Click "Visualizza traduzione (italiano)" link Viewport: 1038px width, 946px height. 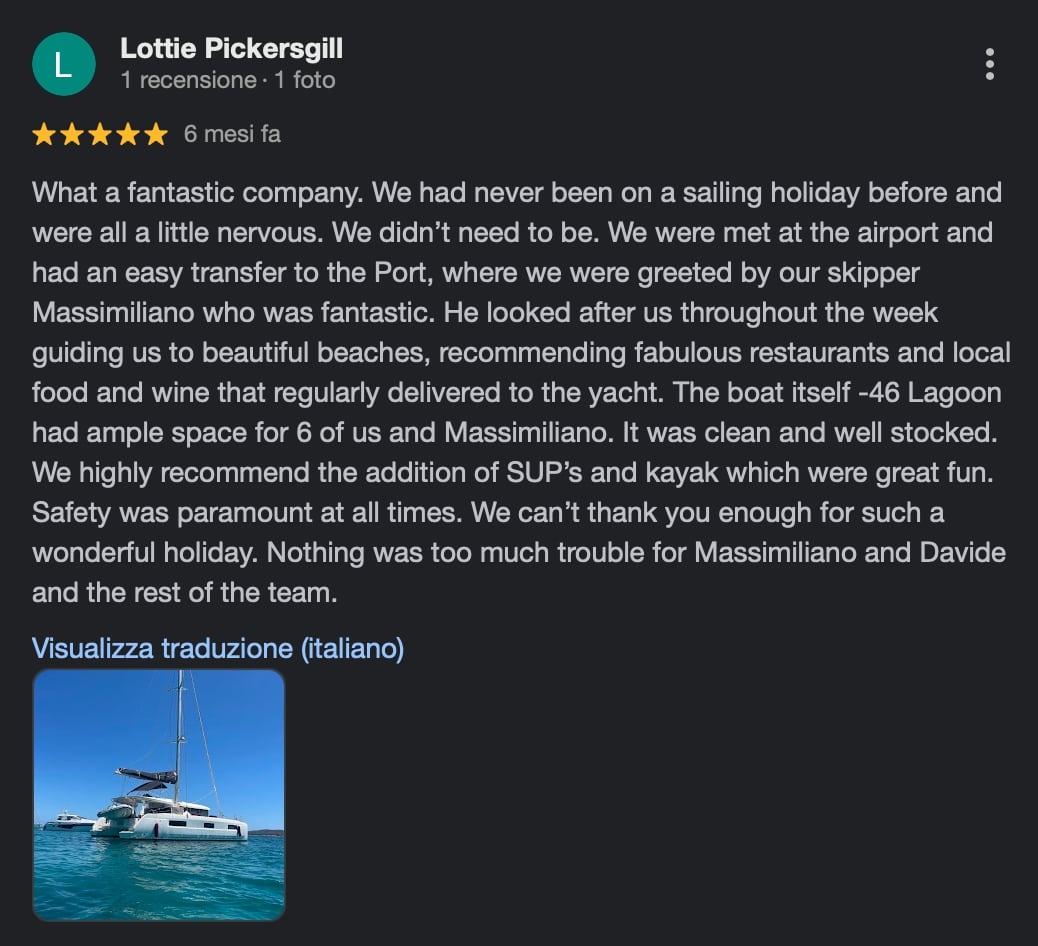[218, 648]
